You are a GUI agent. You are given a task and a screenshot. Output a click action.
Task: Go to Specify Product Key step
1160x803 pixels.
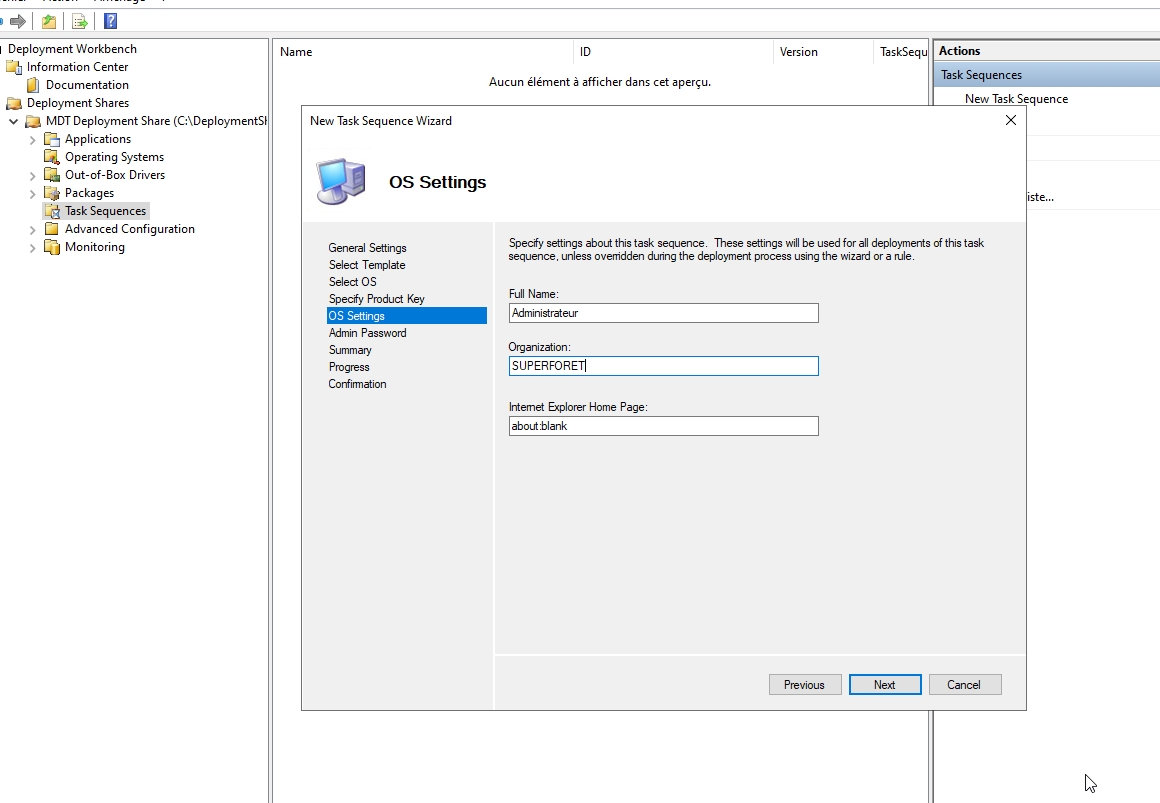(x=377, y=299)
